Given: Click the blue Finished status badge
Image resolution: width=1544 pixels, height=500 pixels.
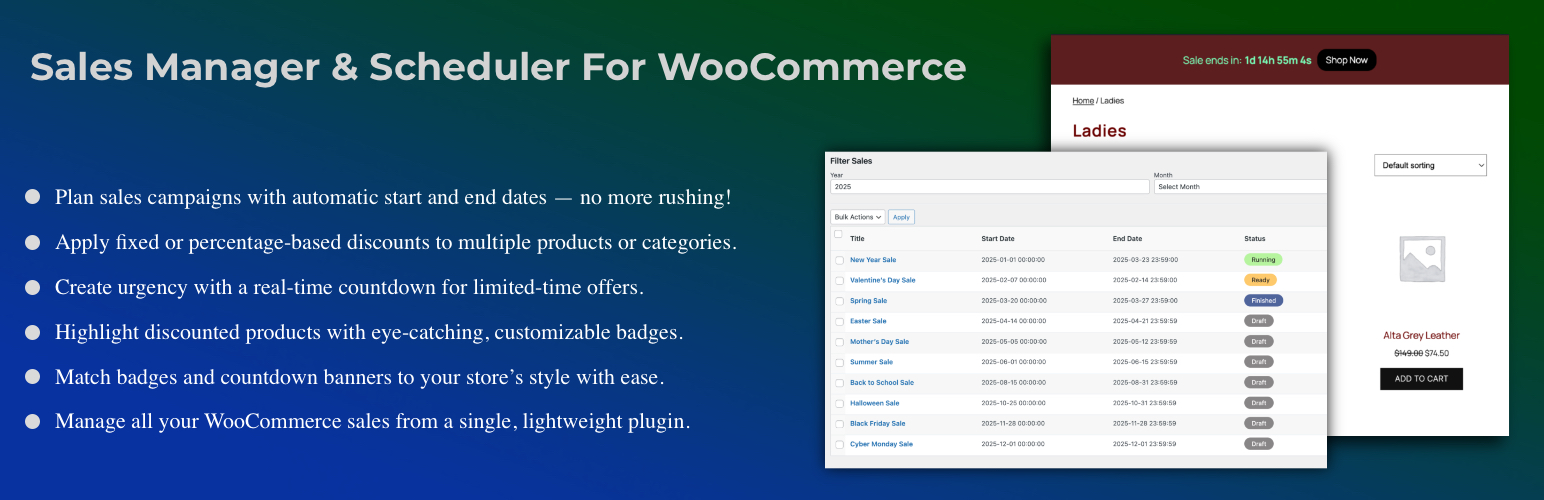Looking at the screenshot, I should (1263, 300).
